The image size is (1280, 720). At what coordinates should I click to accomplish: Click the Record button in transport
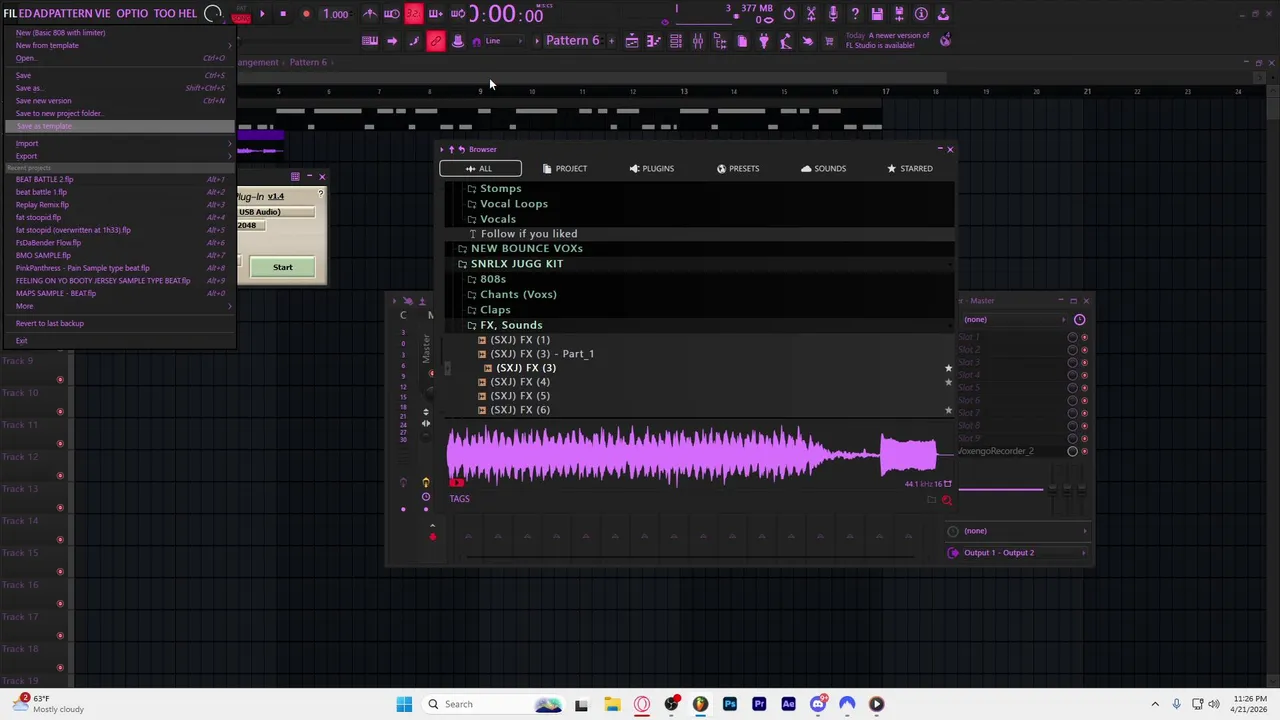[305, 14]
